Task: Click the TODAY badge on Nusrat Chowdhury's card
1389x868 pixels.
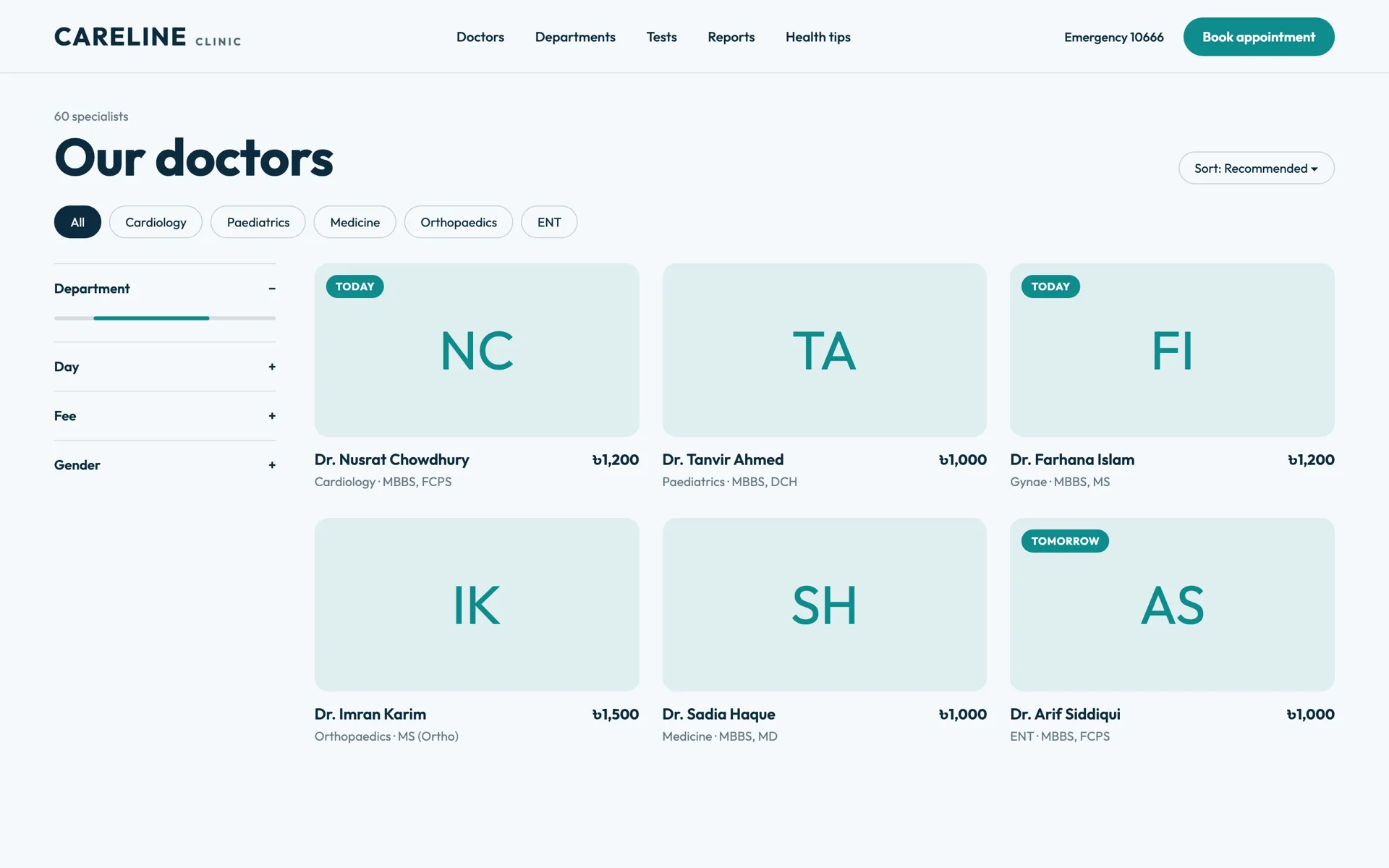Action: click(x=355, y=286)
